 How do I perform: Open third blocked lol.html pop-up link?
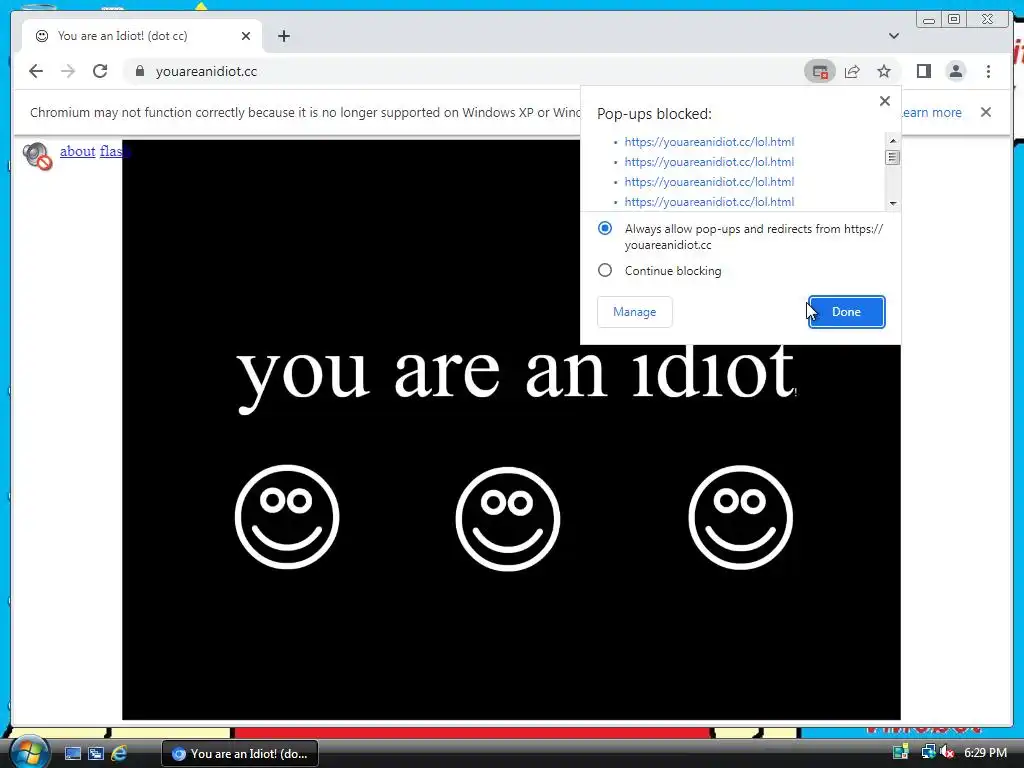(x=709, y=182)
